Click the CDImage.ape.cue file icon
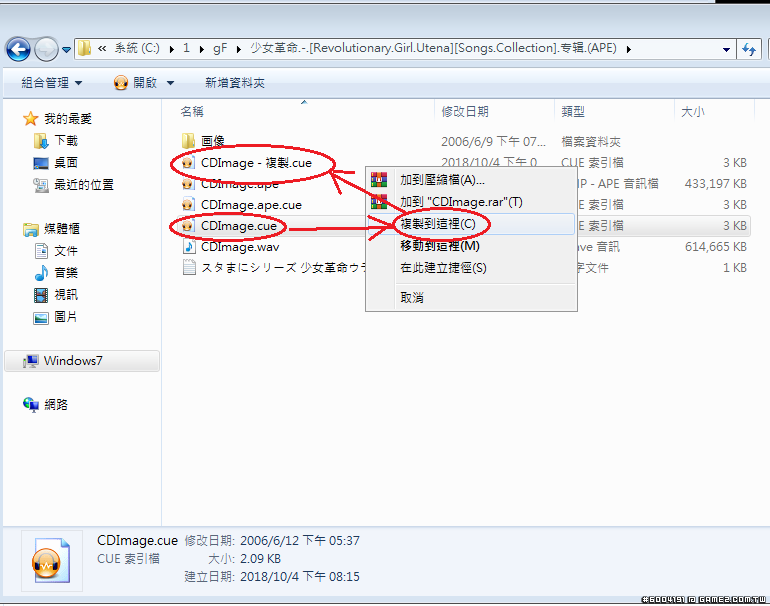Viewport: 770px width, 606px height. coord(187,205)
